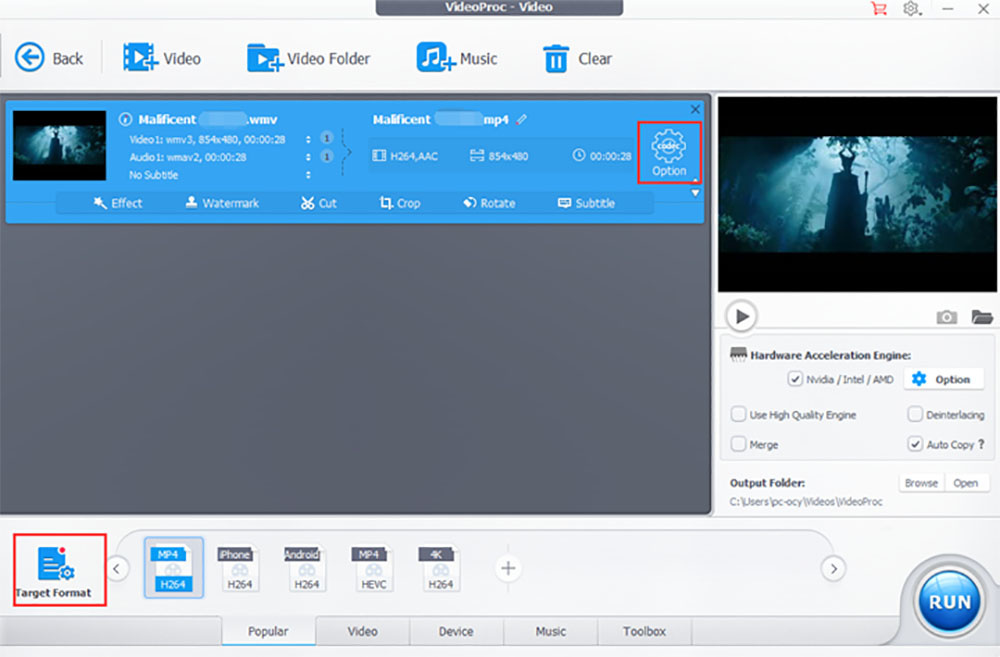The image size is (1000, 657).
Task: Click the output 854x480 resolution info
Action: coord(499,156)
